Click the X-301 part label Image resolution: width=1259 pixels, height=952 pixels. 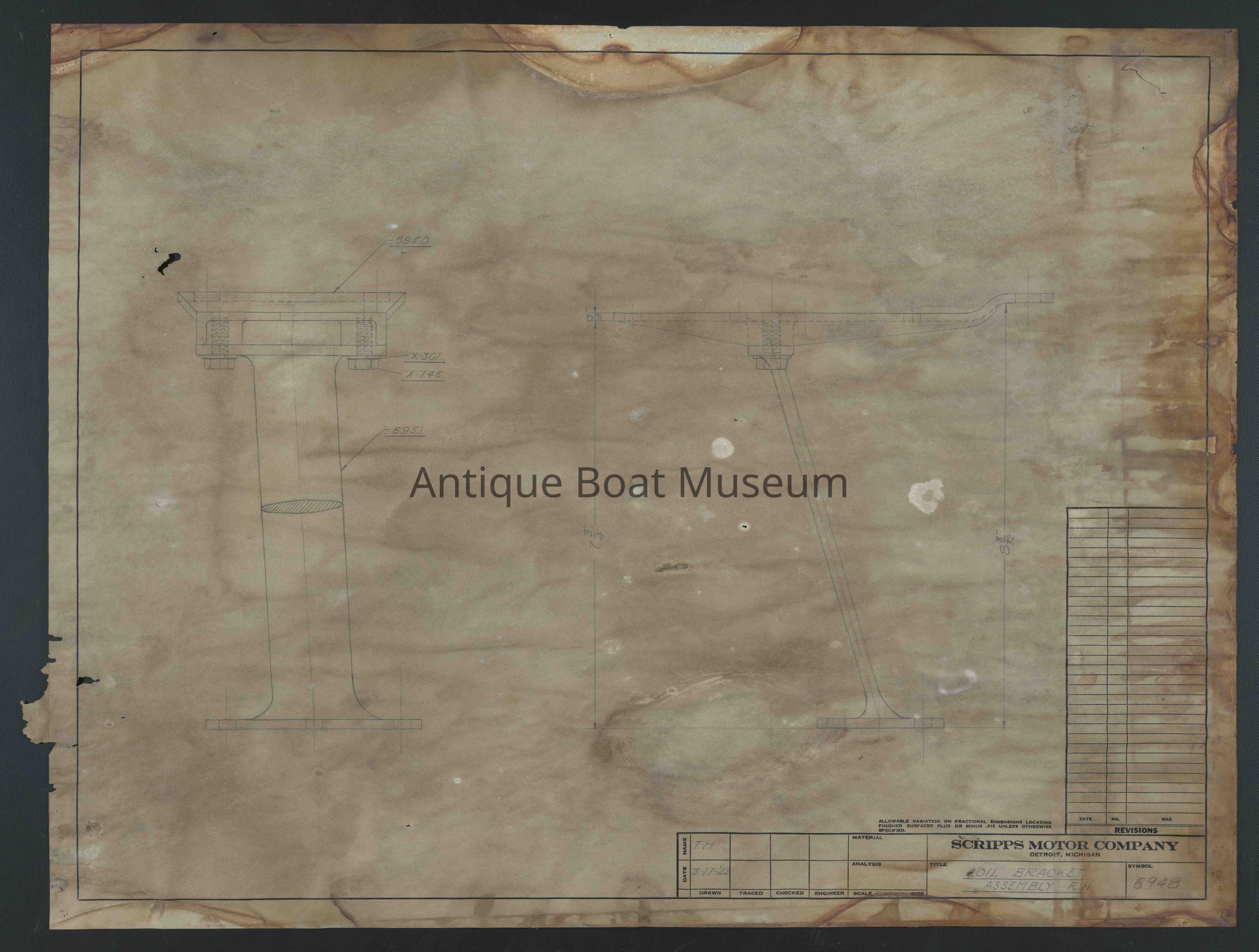tap(426, 357)
